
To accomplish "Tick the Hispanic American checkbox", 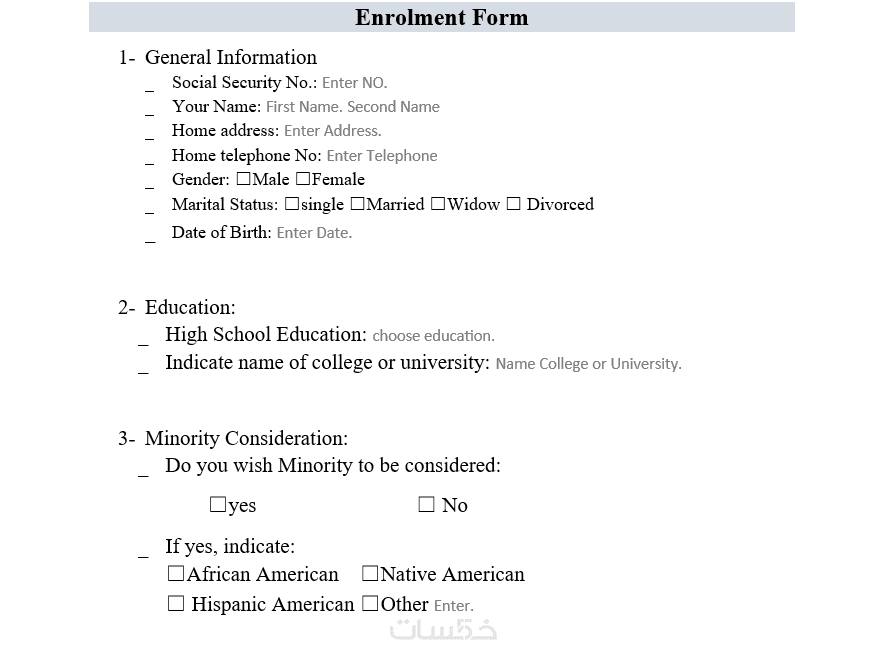I will point(176,604).
